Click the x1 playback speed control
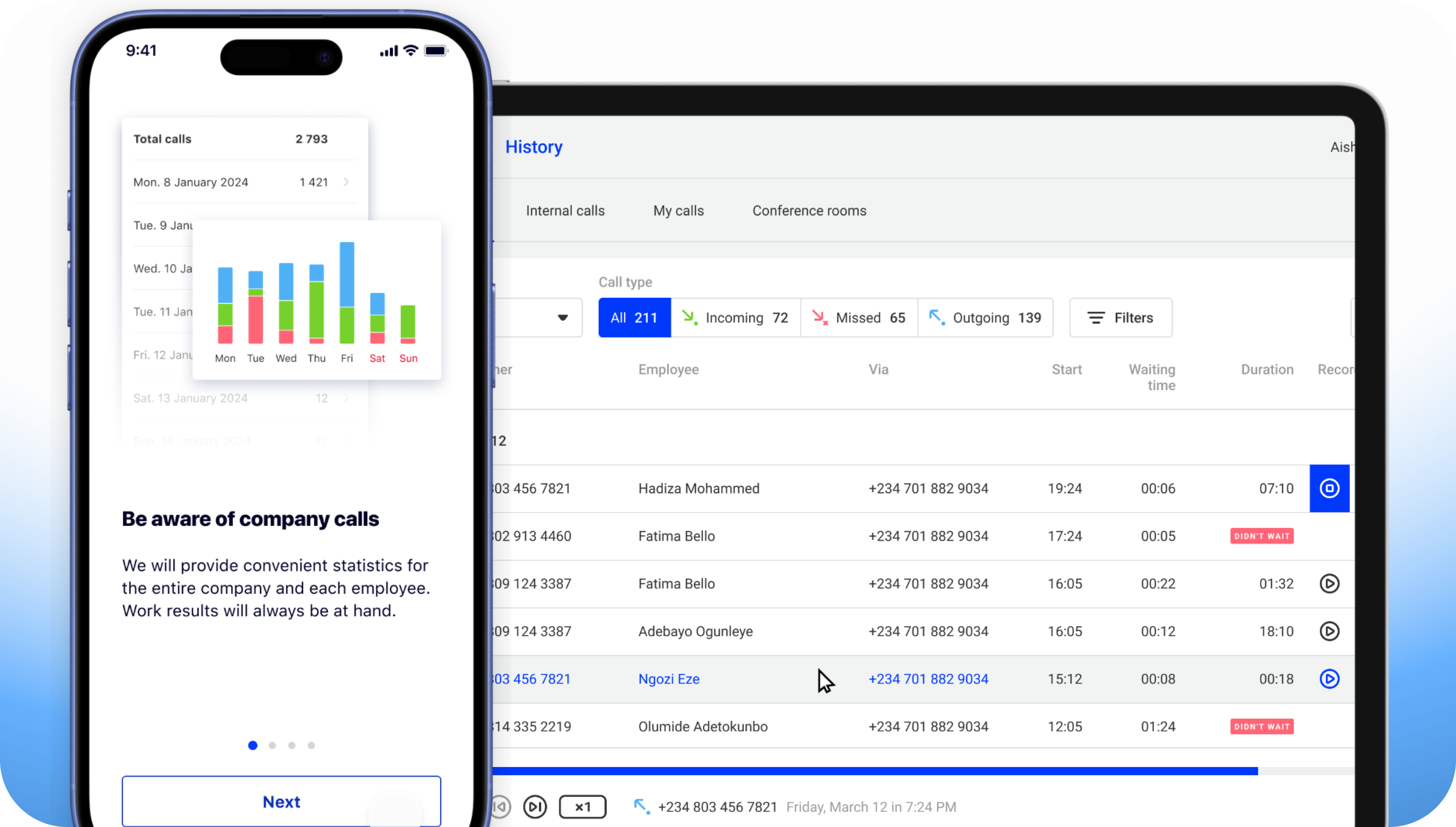 coord(582,806)
